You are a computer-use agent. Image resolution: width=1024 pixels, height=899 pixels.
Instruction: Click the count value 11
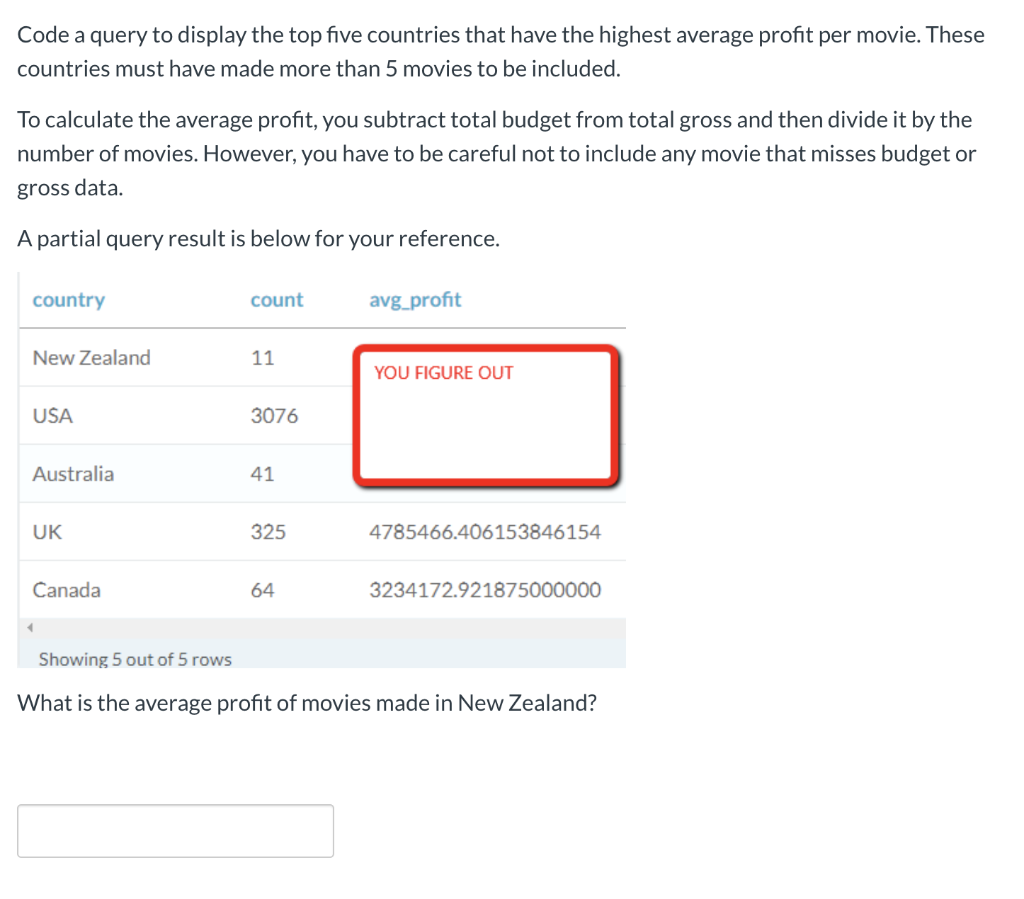pyautogui.click(x=262, y=358)
